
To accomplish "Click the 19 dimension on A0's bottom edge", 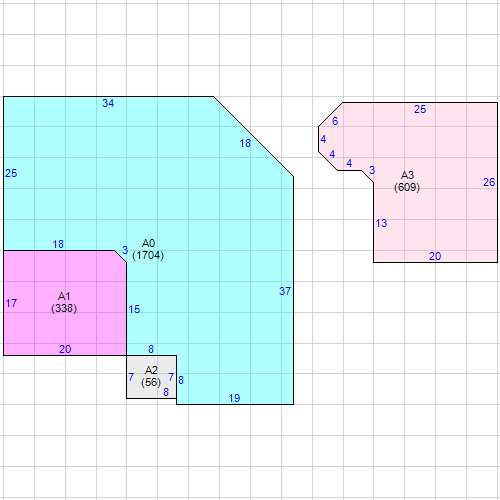I will click(234, 398).
